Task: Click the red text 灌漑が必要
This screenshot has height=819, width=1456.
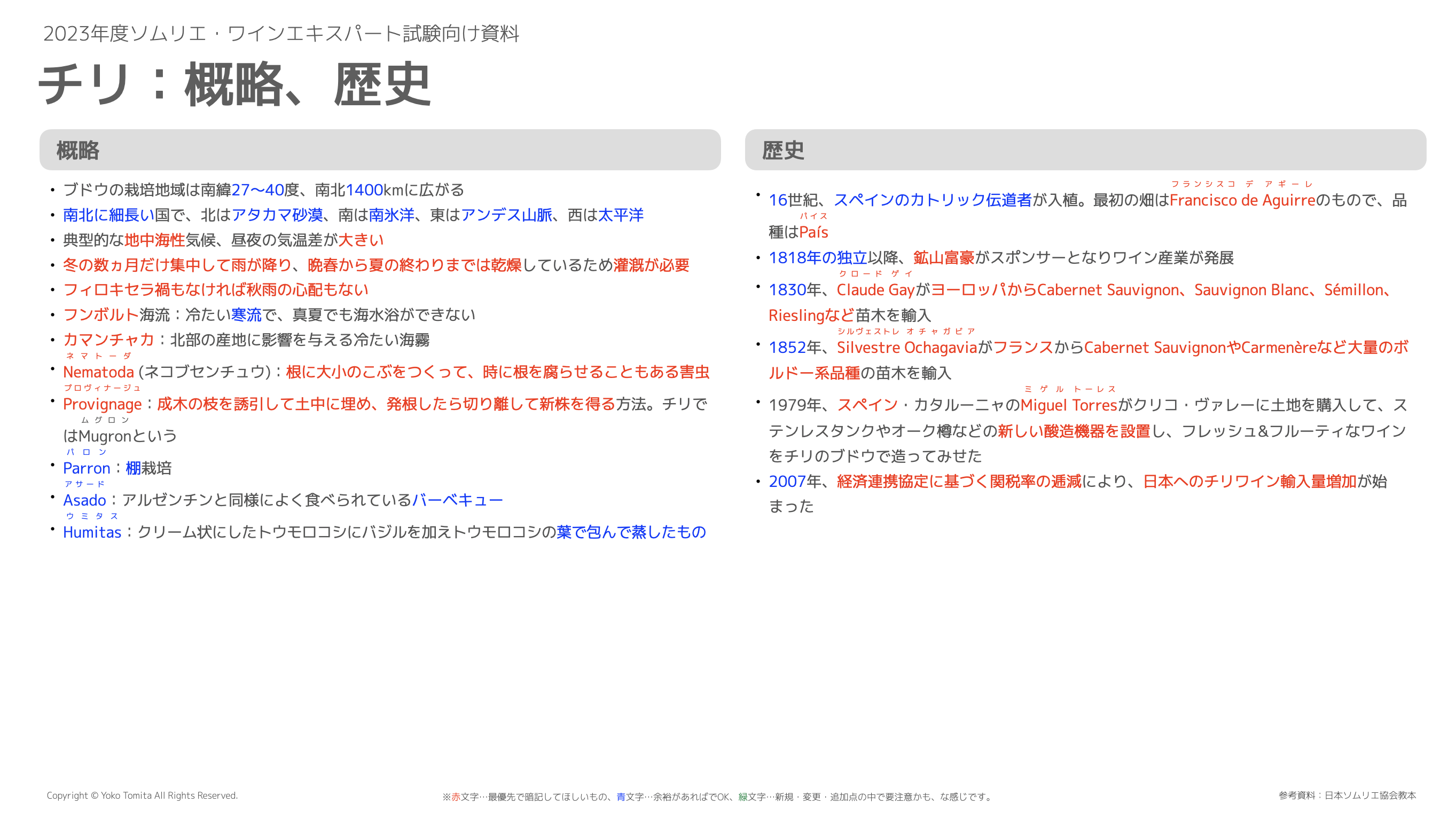Action: point(651,265)
